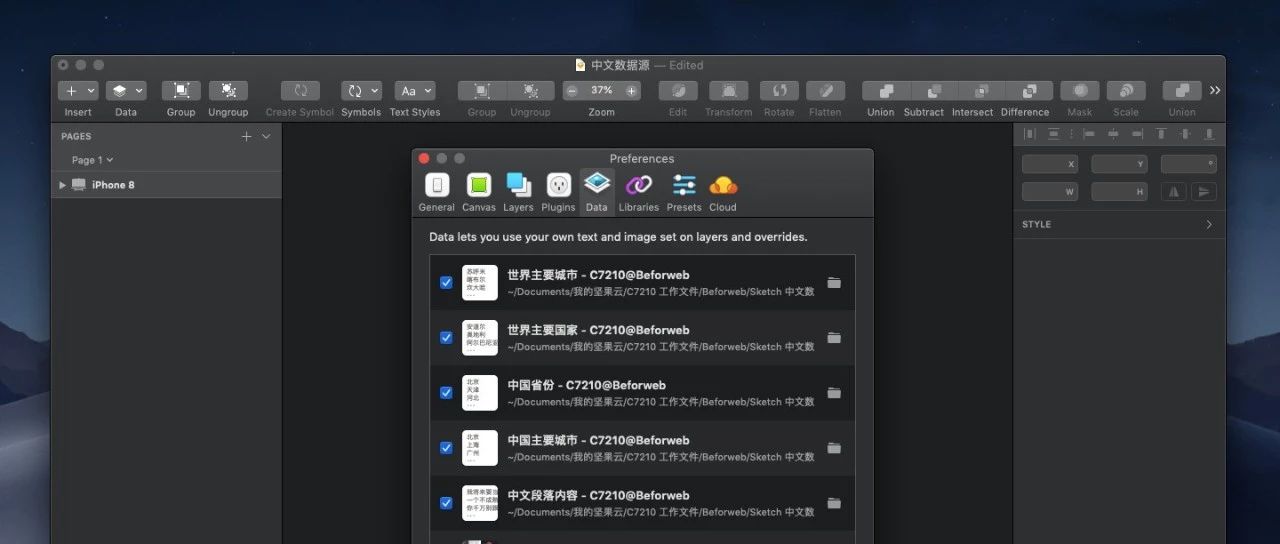1280x544 pixels.
Task: Reveal 中文段落内容 folder in Finder
Action: pyautogui.click(x=834, y=503)
